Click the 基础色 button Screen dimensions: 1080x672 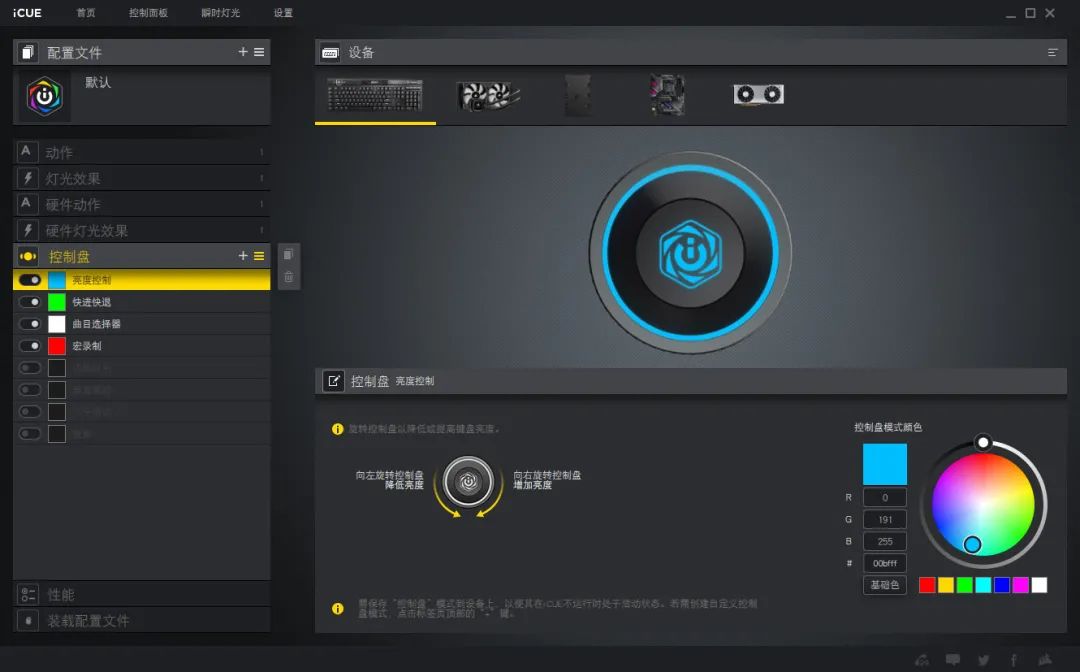(x=884, y=585)
